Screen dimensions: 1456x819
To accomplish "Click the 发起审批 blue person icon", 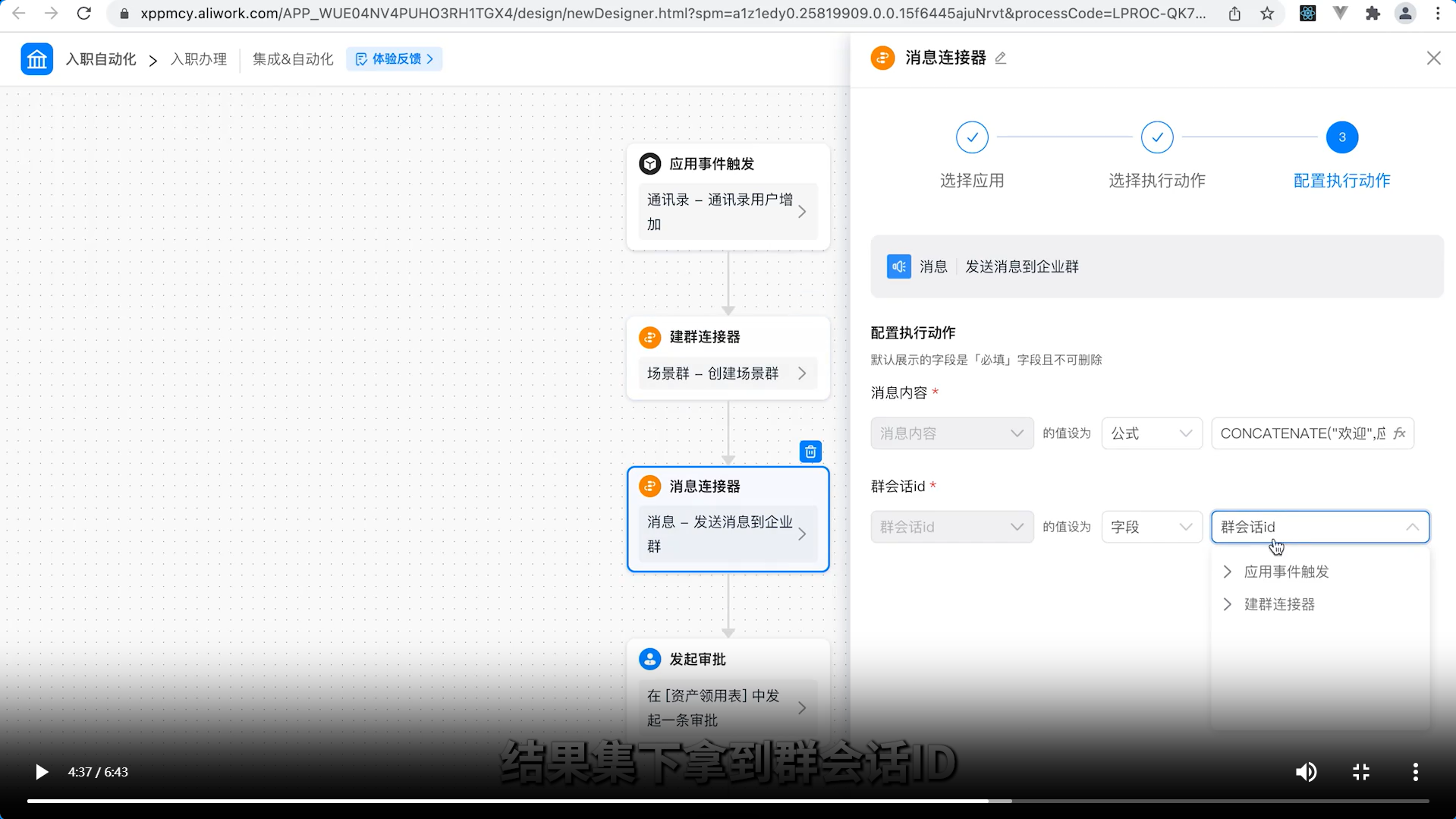I will [649, 660].
